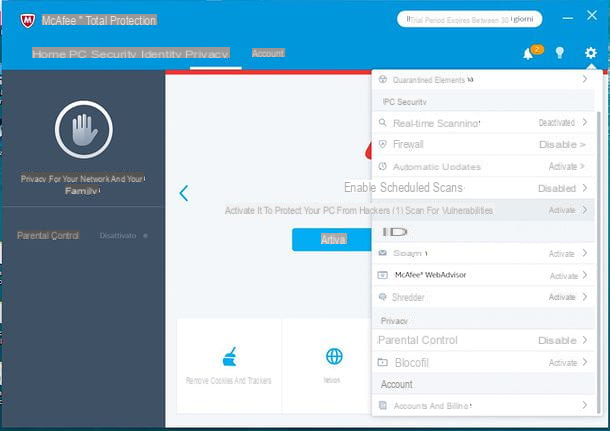Open Automatic Updates menu entry
The image size is (610, 431).
pyautogui.click(x=483, y=166)
